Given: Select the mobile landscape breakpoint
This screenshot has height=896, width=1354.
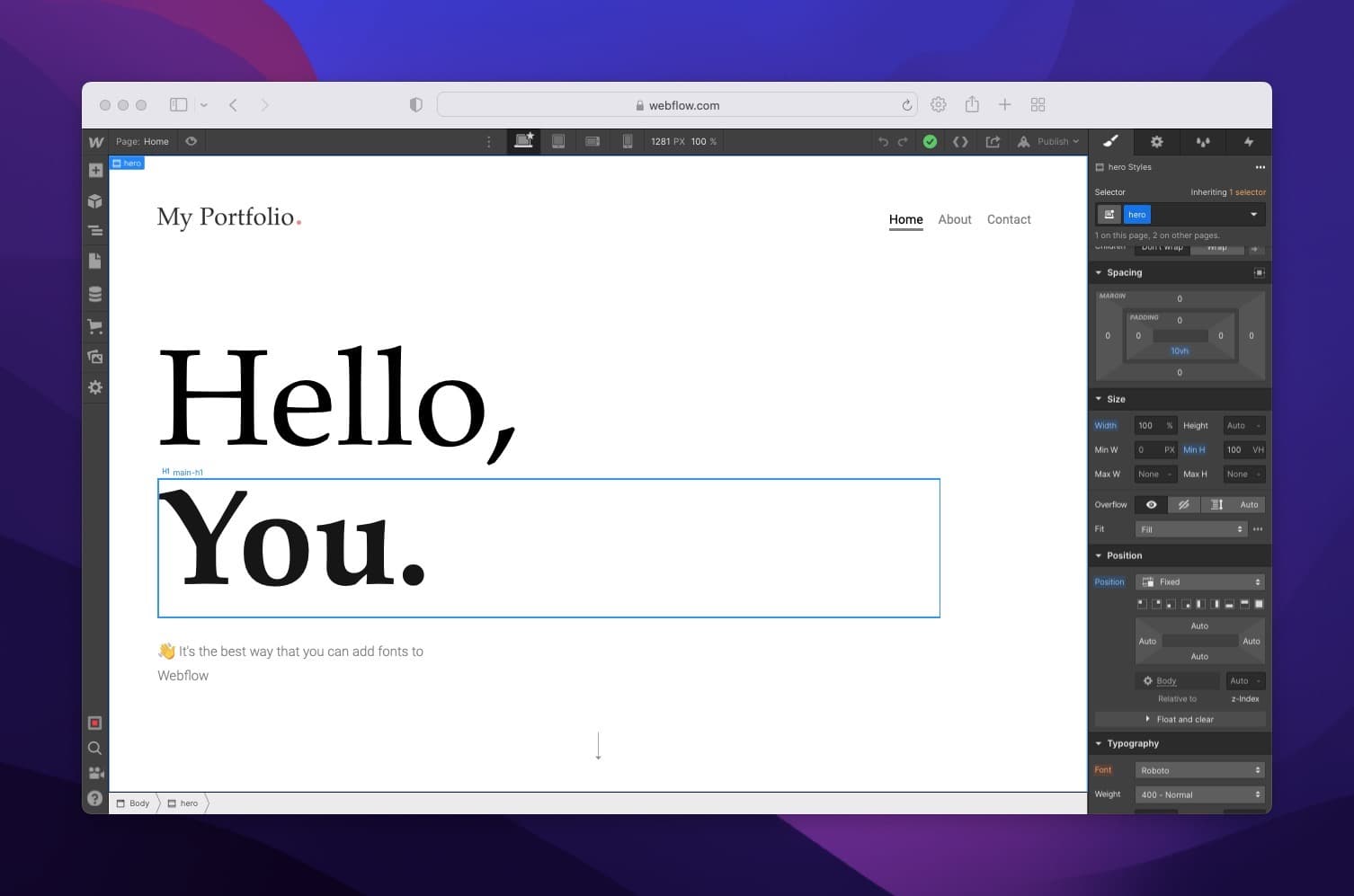Looking at the screenshot, I should tap(592, 141).
